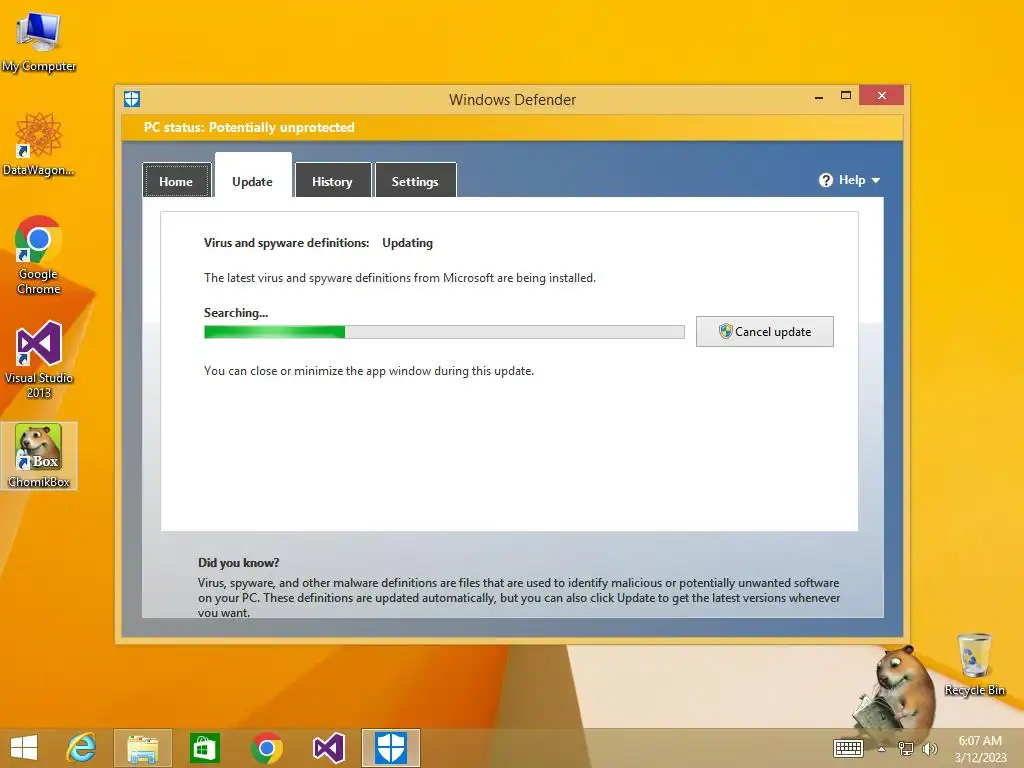Click the Help question mark icon

coord(825,180)
